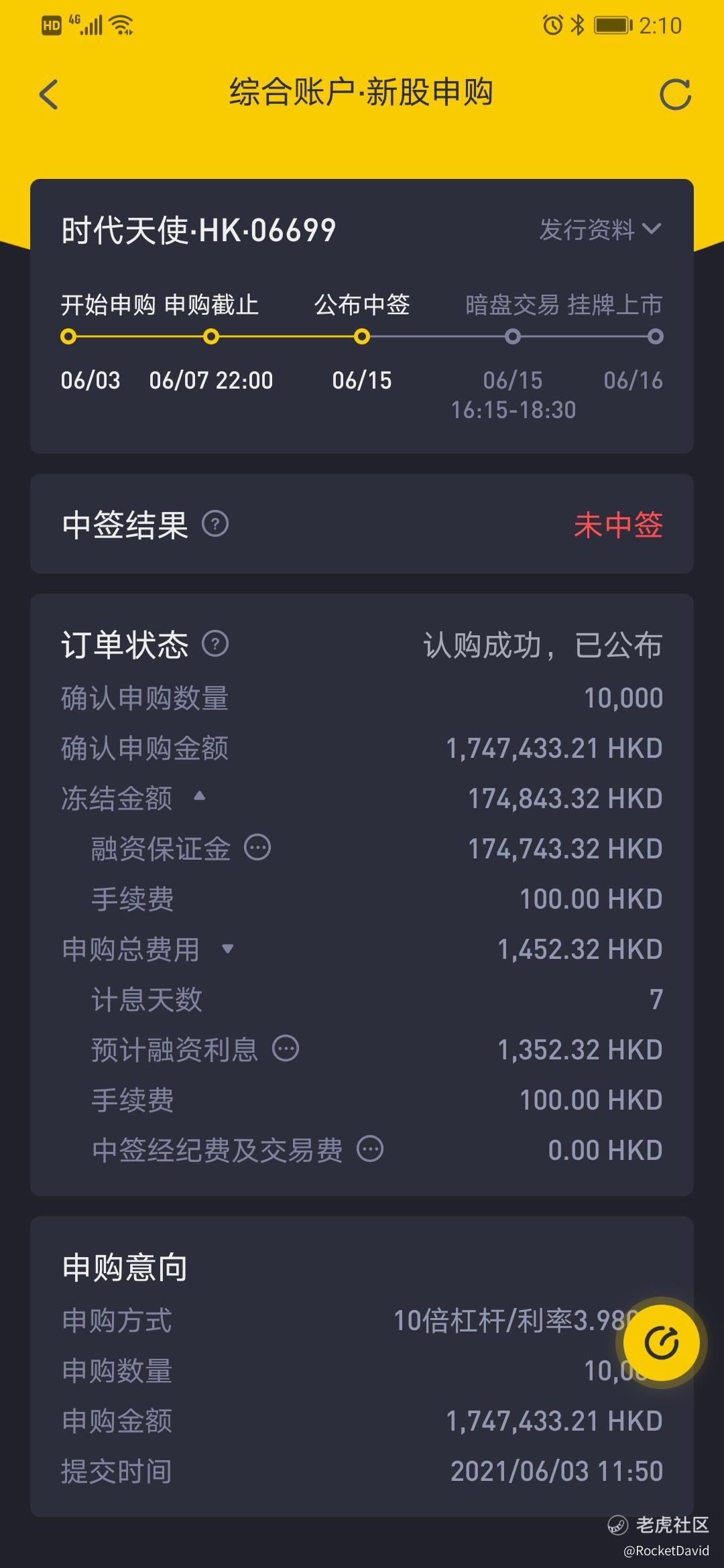724x1568 pixels.
Task: Select the 暗盘交易 timeline point
Action: pos(513,336)
